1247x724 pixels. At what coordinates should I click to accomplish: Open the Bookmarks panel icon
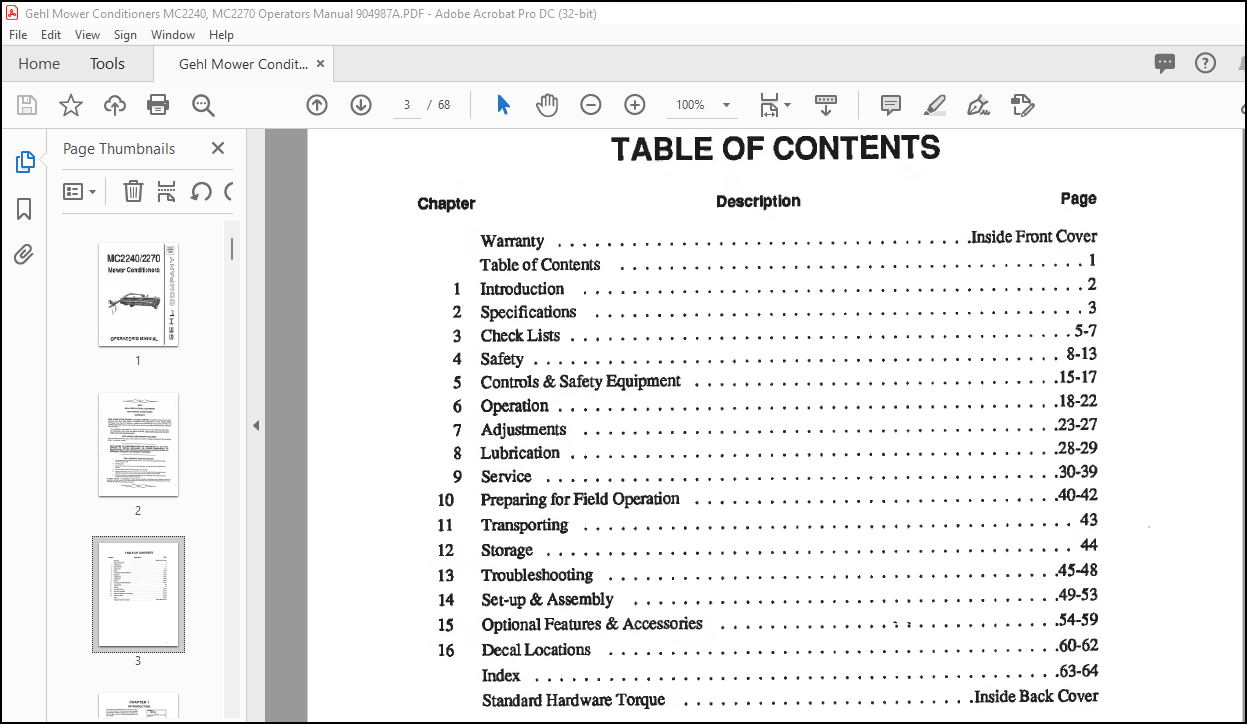(25, 209)
